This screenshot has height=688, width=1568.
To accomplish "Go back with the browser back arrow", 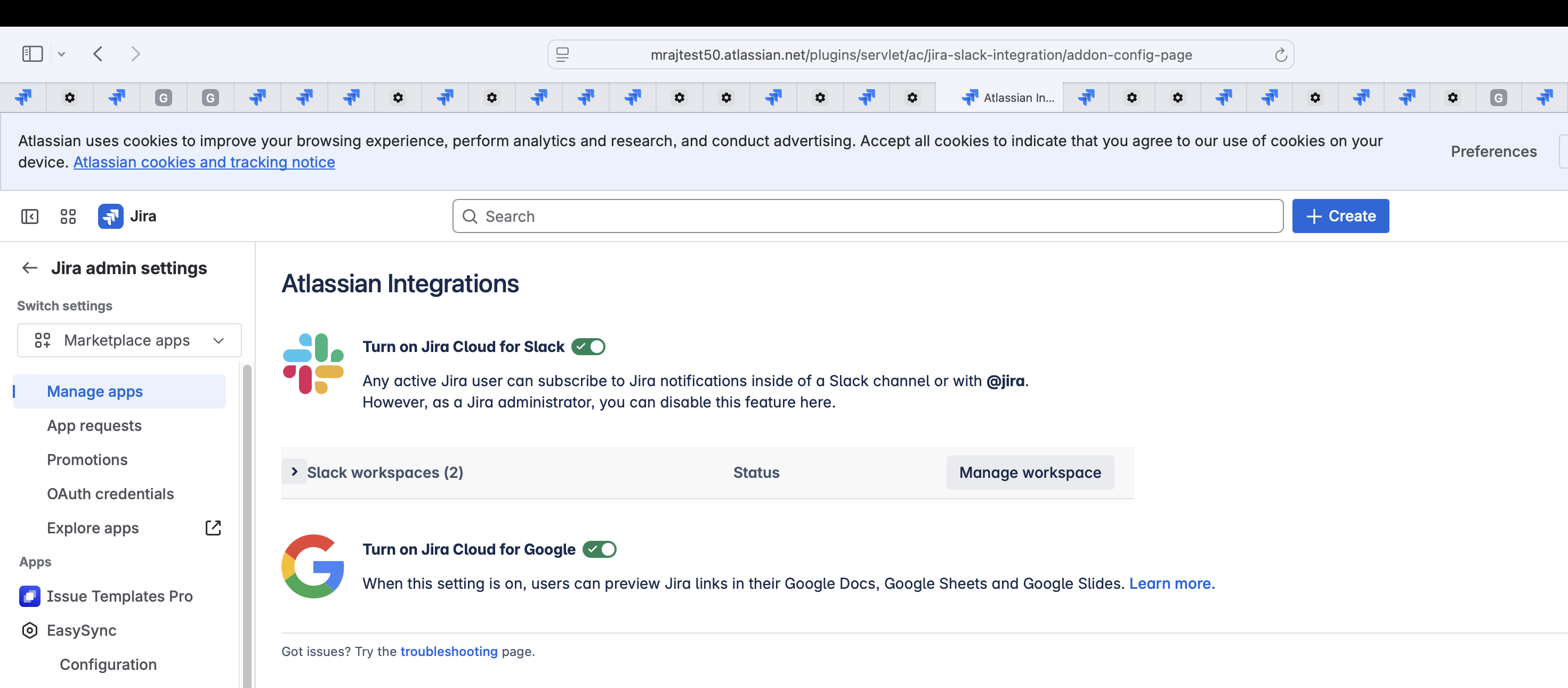I will click(x=98, y=54).
